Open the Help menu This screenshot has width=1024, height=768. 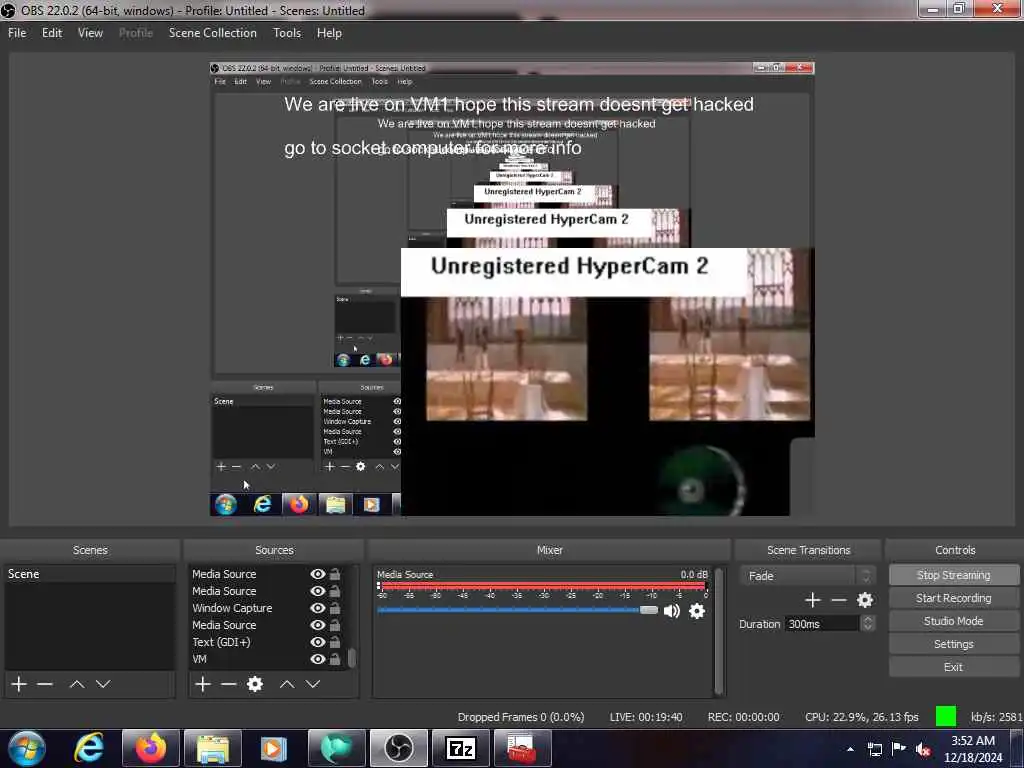tap(329, 33)
